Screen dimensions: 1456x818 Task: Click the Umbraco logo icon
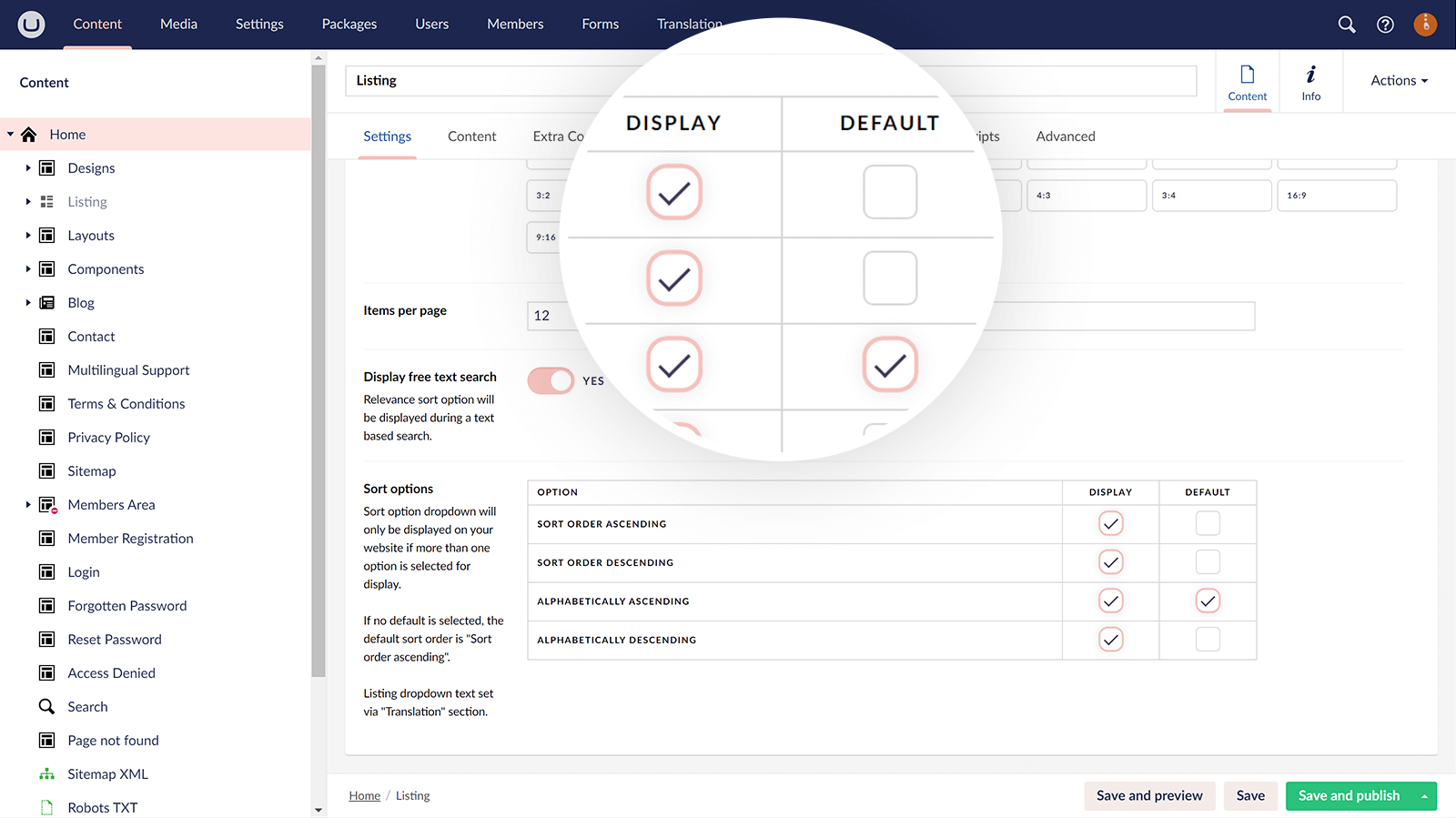[x=31, y=25]
